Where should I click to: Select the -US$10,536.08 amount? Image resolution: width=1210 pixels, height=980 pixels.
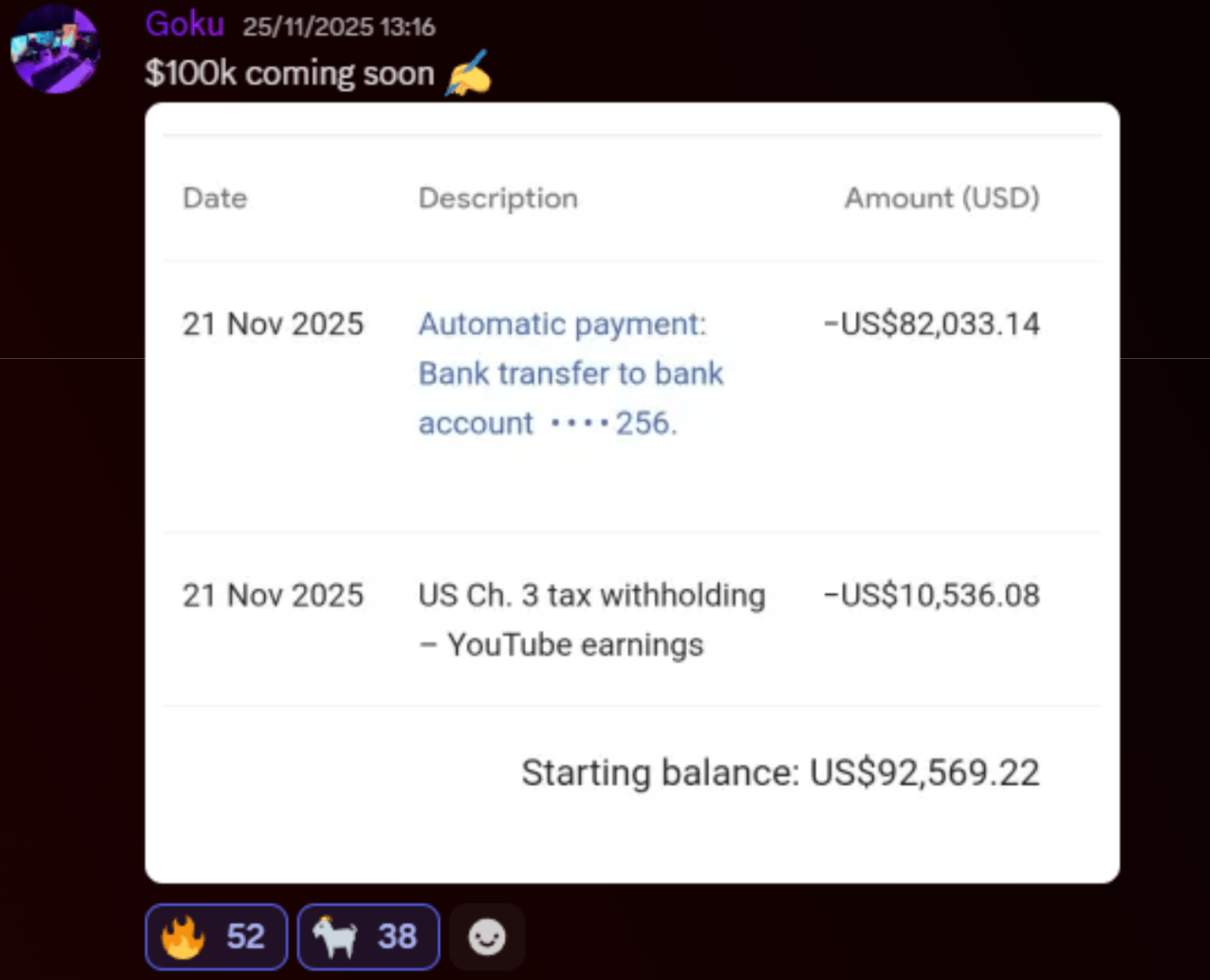[932, 596]
